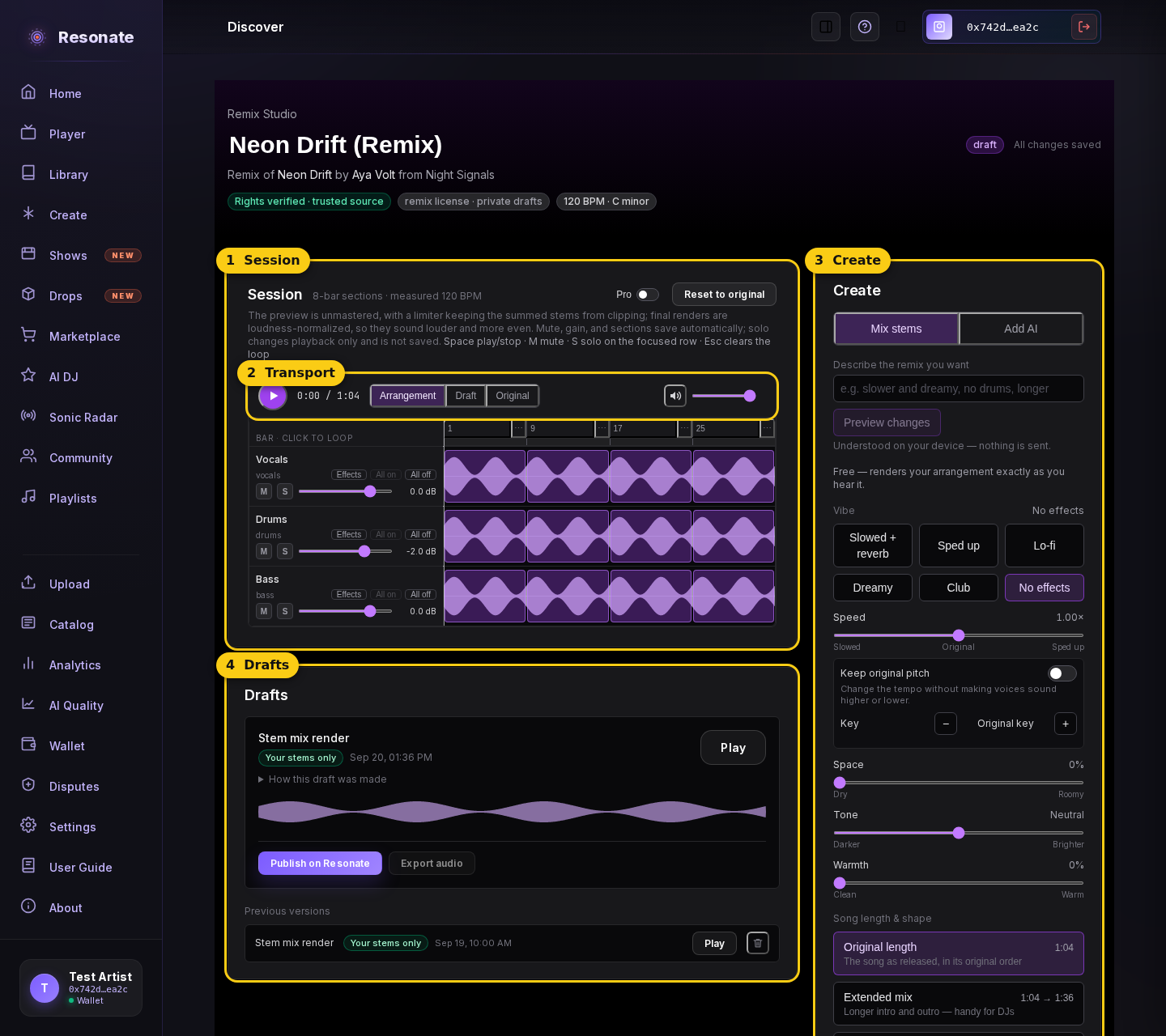Turn all Drums sections off
The image size is (1166, 1036).
click(420, 535)
